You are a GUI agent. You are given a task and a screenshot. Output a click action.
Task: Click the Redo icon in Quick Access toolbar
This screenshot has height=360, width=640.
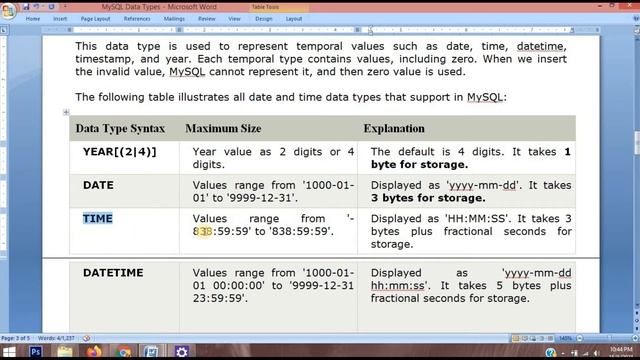tap(51, 7)
